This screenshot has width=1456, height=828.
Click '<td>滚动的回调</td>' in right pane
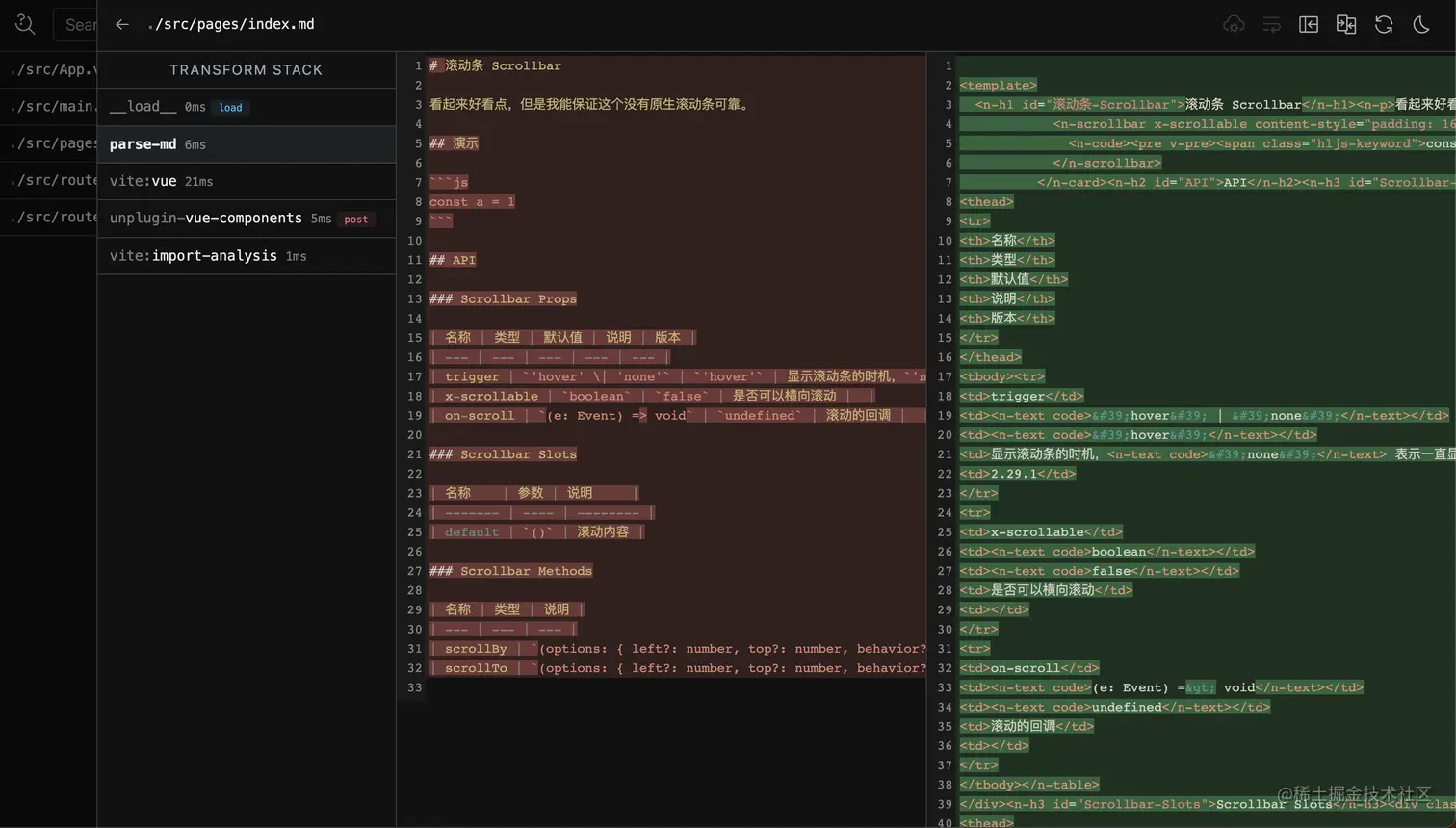1027,726
